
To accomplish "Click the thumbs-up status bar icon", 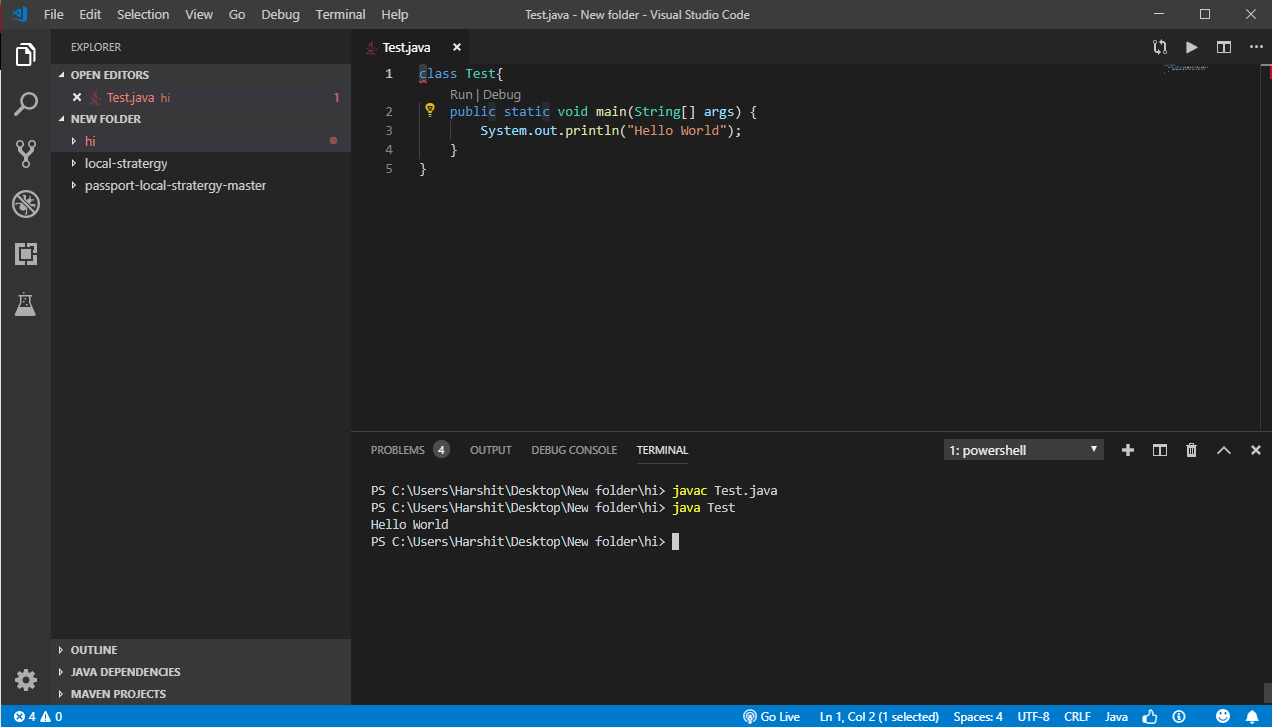I will [x=1150, y=716].
